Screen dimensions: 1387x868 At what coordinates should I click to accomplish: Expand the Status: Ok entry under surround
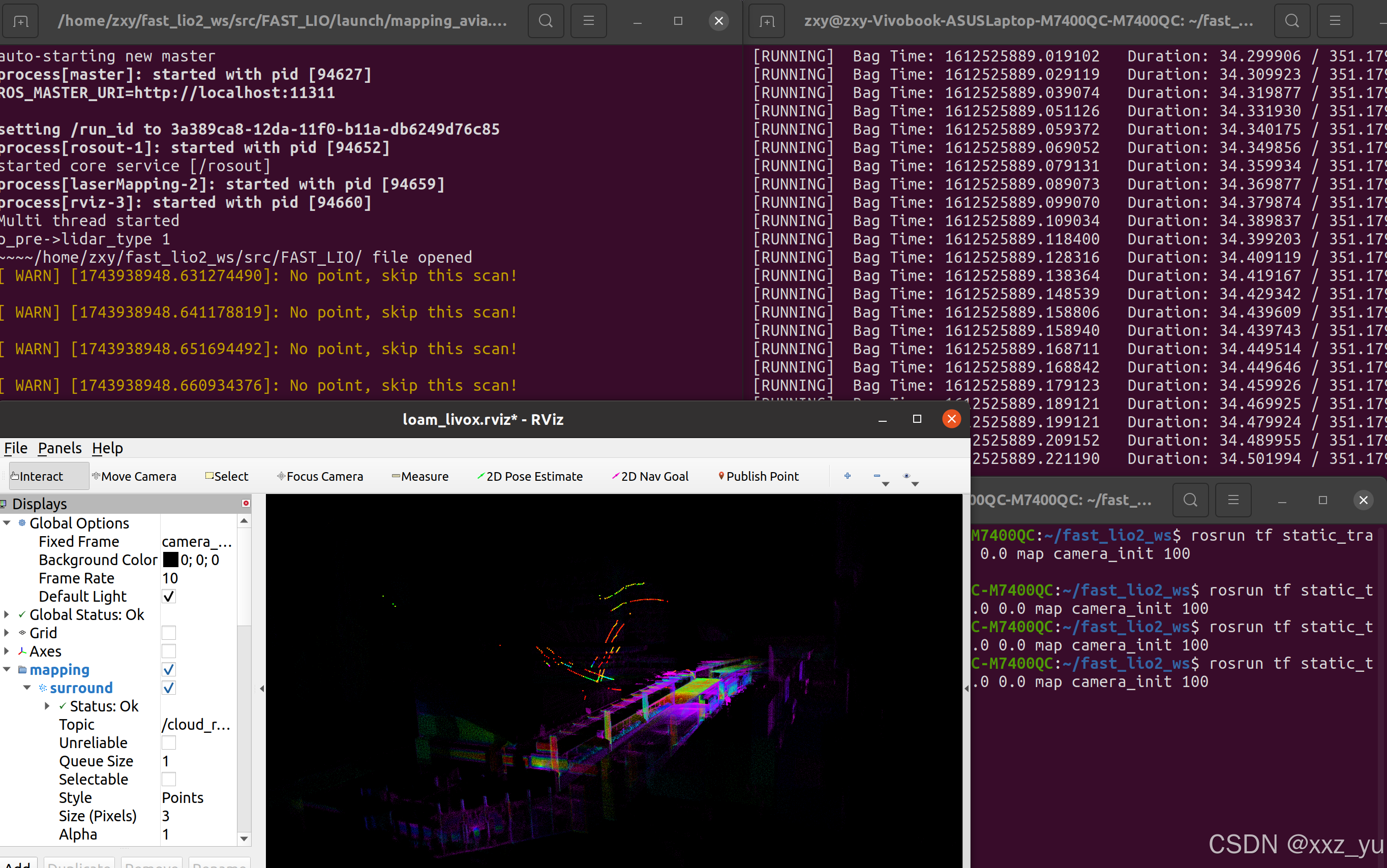[x=47, y=706]
